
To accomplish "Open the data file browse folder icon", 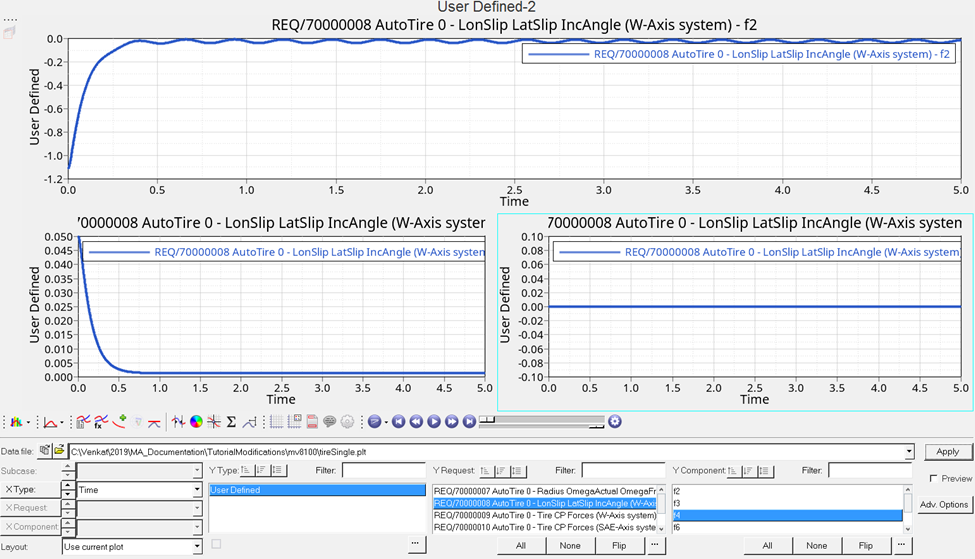I will (x=59, y=452).
